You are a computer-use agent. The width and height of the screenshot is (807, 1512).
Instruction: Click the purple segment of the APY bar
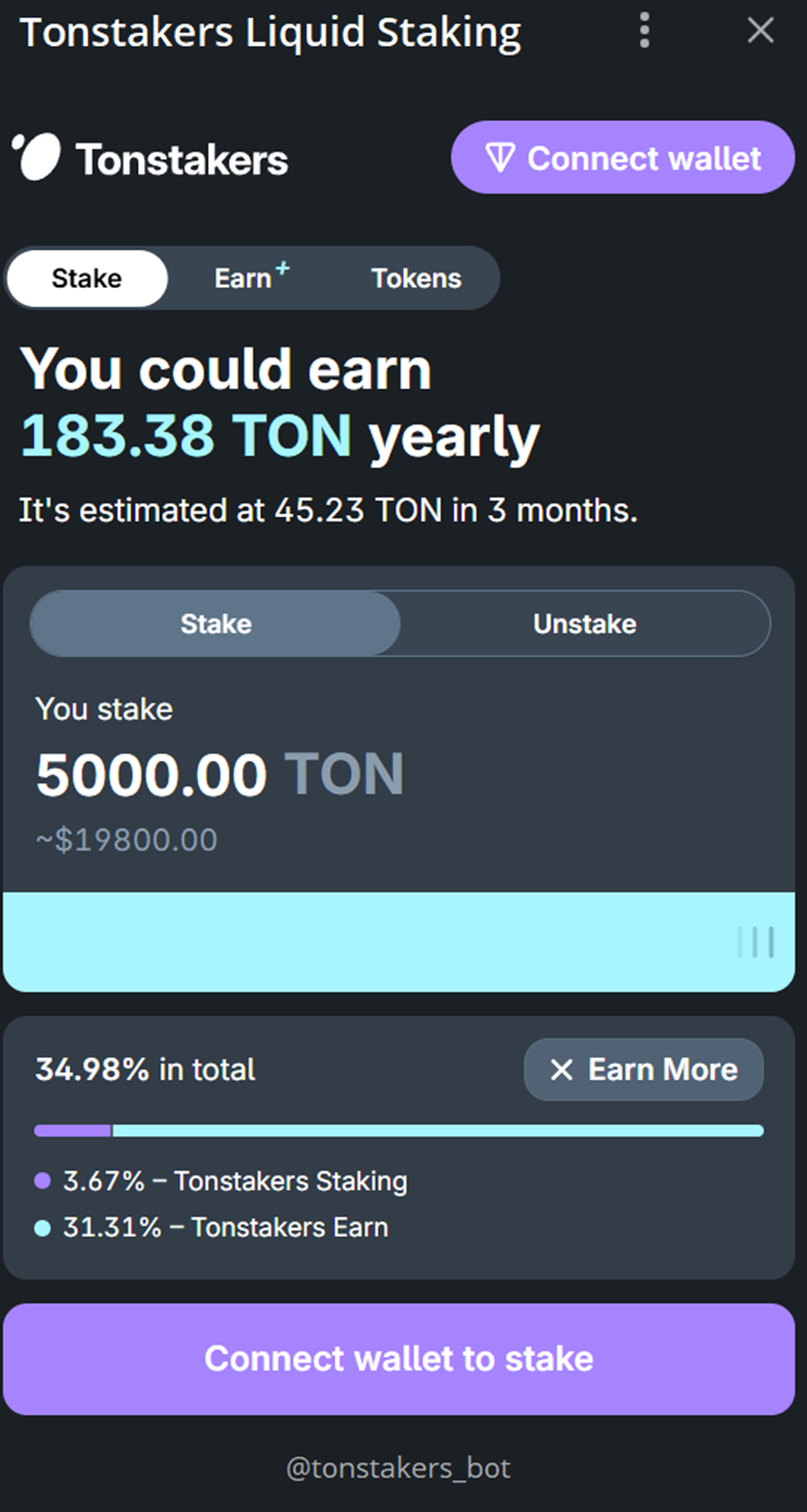point(72,1131)
